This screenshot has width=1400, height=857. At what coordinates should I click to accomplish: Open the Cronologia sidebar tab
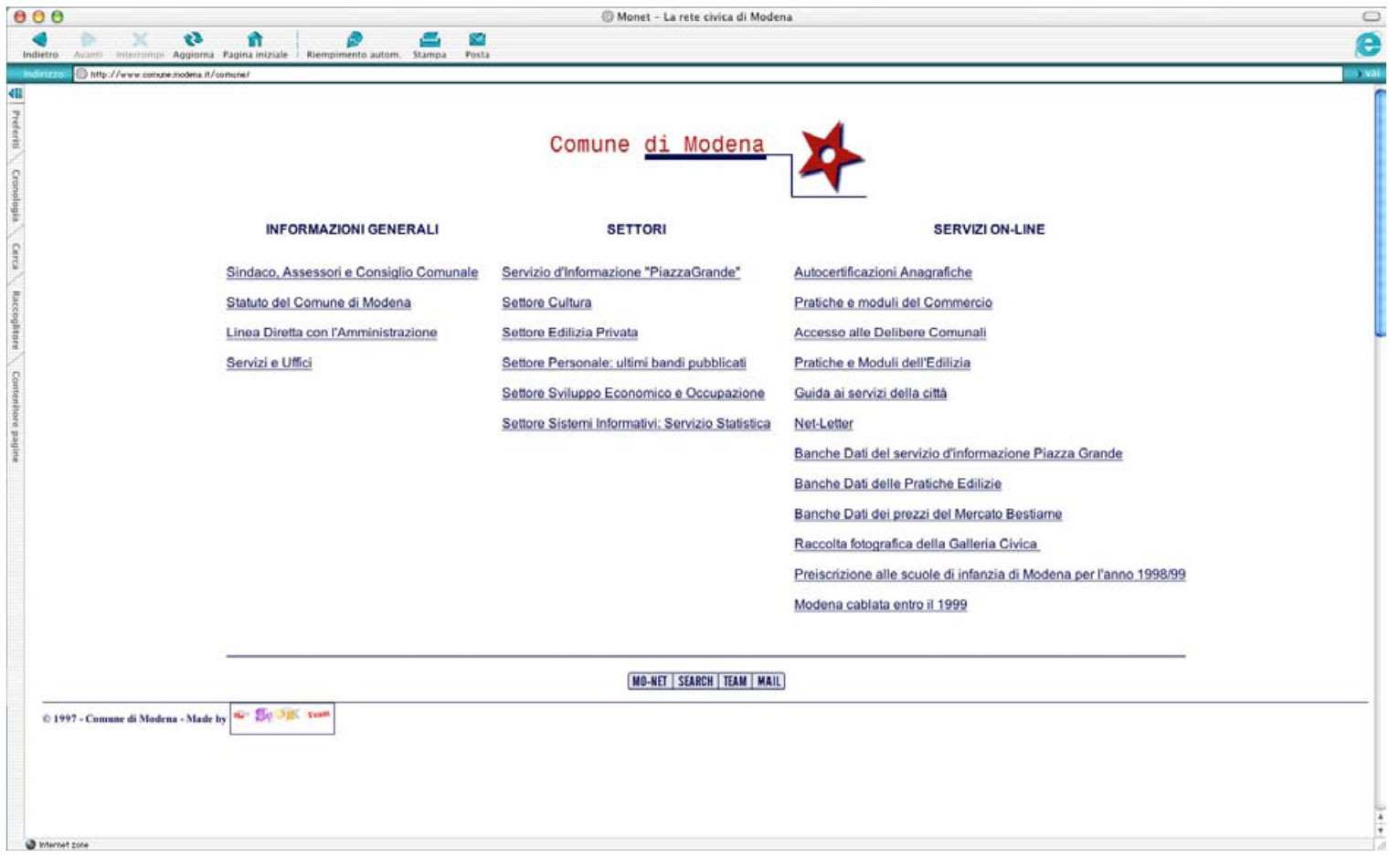(16, 195)
